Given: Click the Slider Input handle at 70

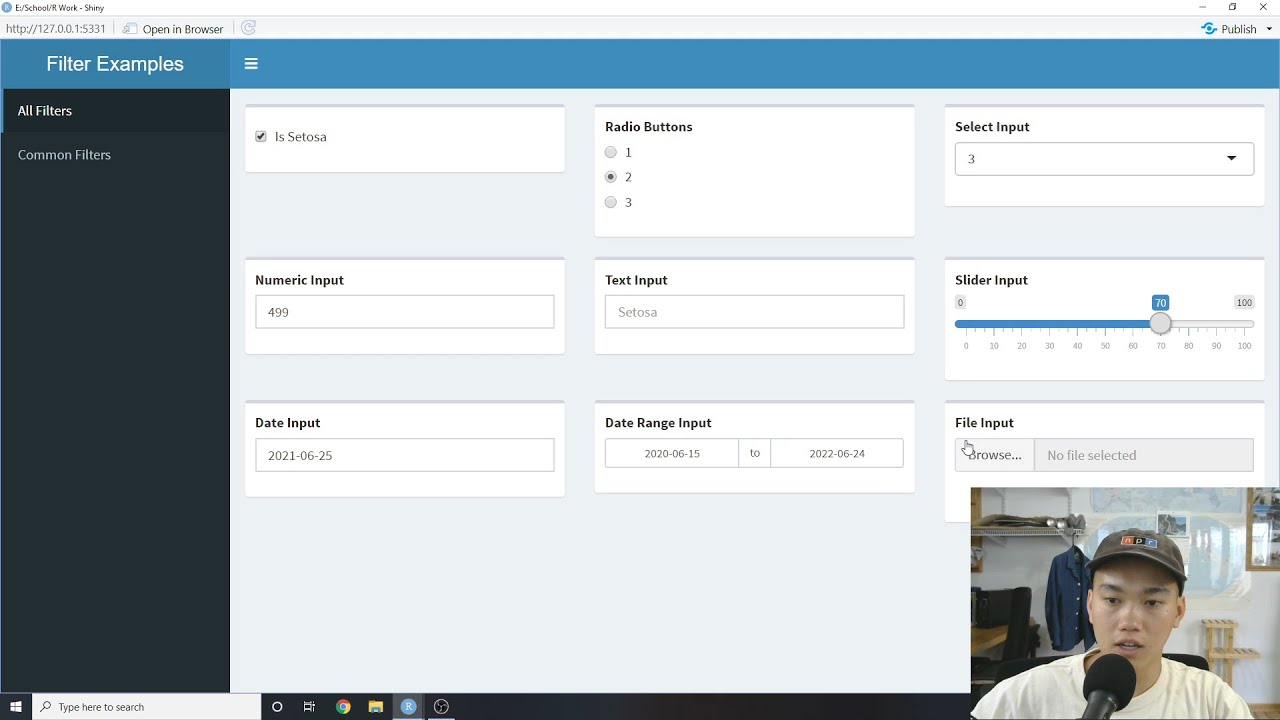Looking at the screenshot, I should (1160, 324).
